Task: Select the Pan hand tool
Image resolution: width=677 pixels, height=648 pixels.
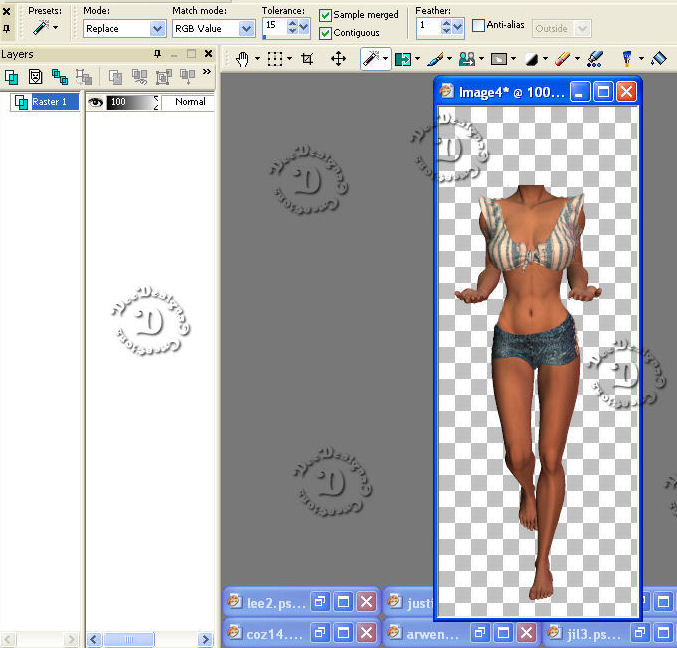Action: coord(242,59)
